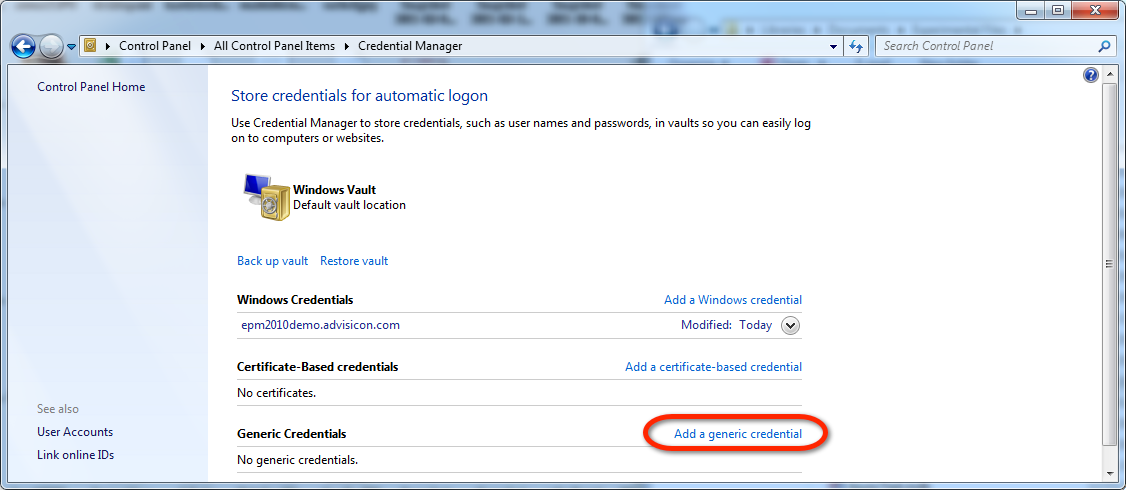Image resolution: width=1126 pixels, height=490 pixels.
Task: Click the Back navigation arrow button
Action: point(23,47)
